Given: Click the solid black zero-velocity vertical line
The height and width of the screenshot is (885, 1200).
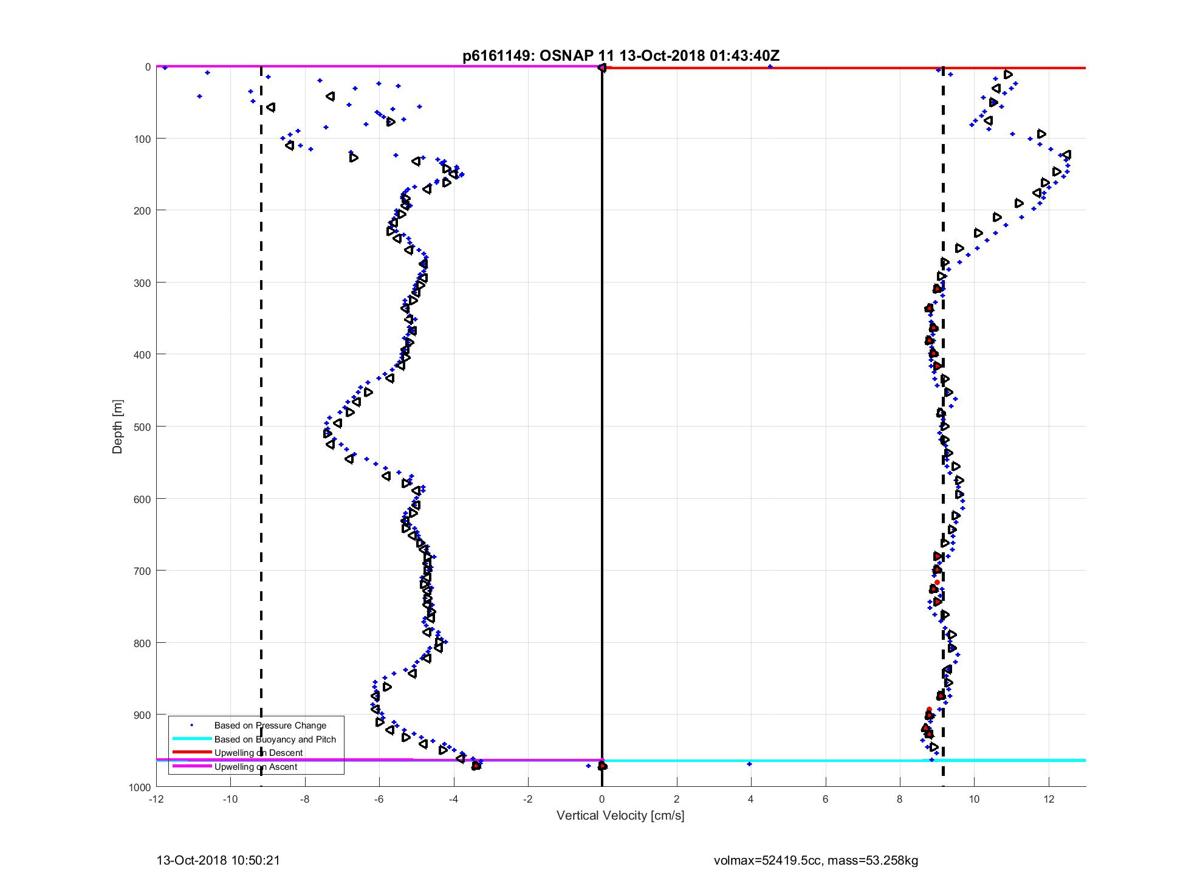Looking at the screenshot, I should [x=602, y=426].
